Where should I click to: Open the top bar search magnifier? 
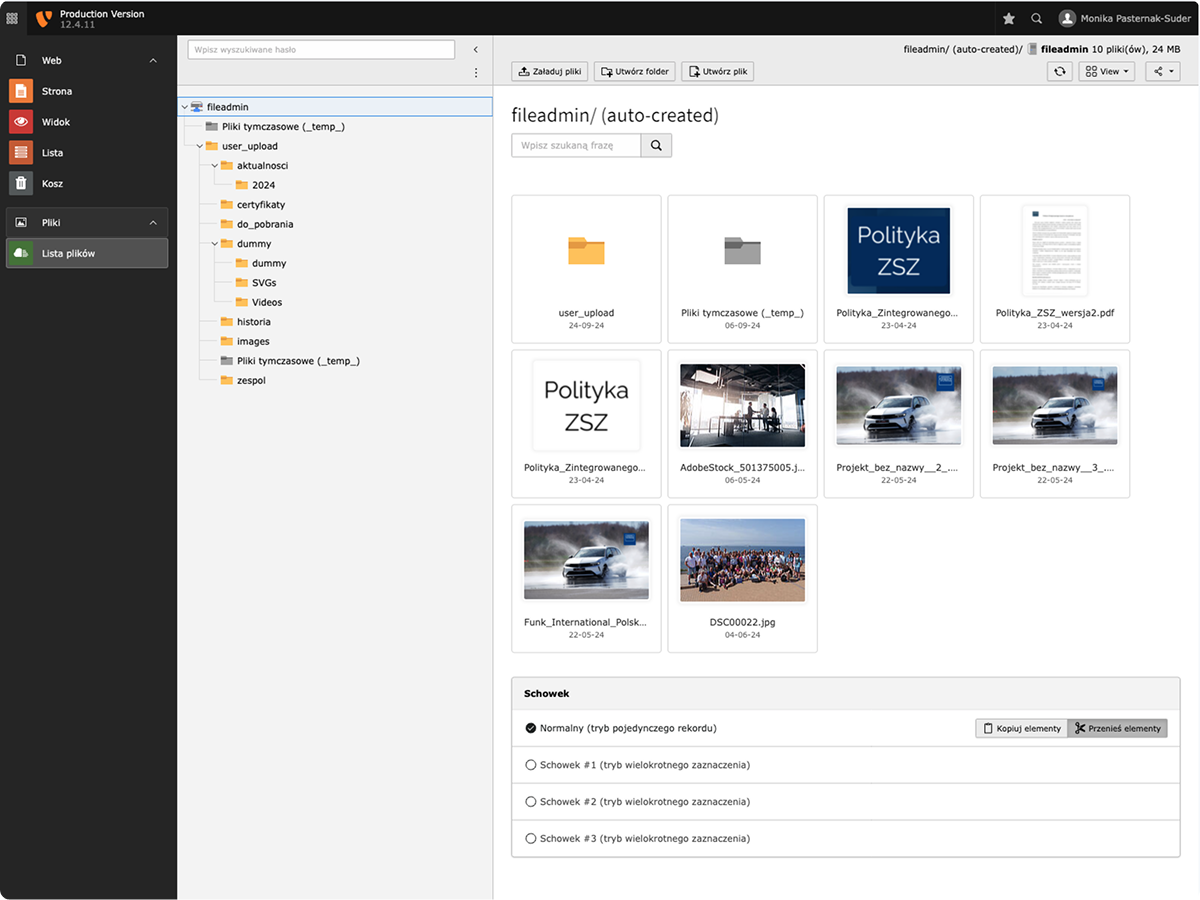tap(1037, 18)
